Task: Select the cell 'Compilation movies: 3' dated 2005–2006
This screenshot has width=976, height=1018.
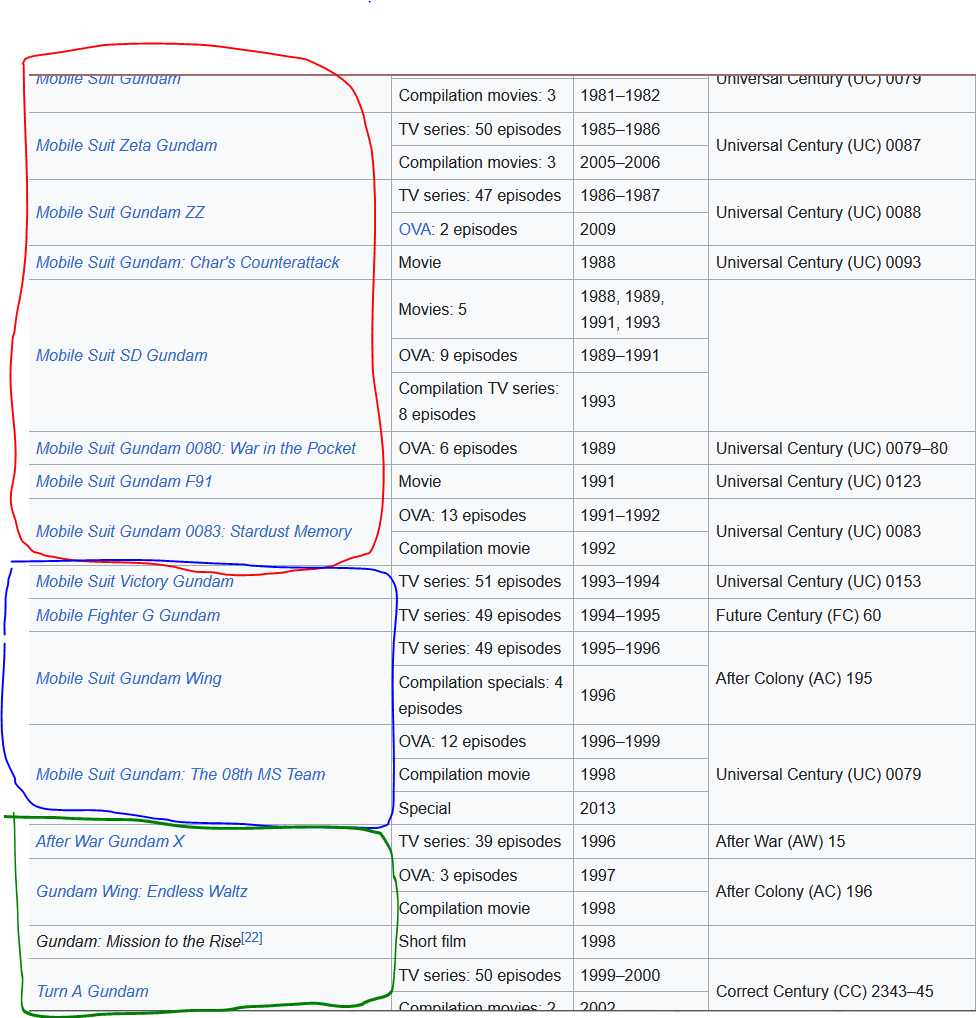Action: (482, 162)
